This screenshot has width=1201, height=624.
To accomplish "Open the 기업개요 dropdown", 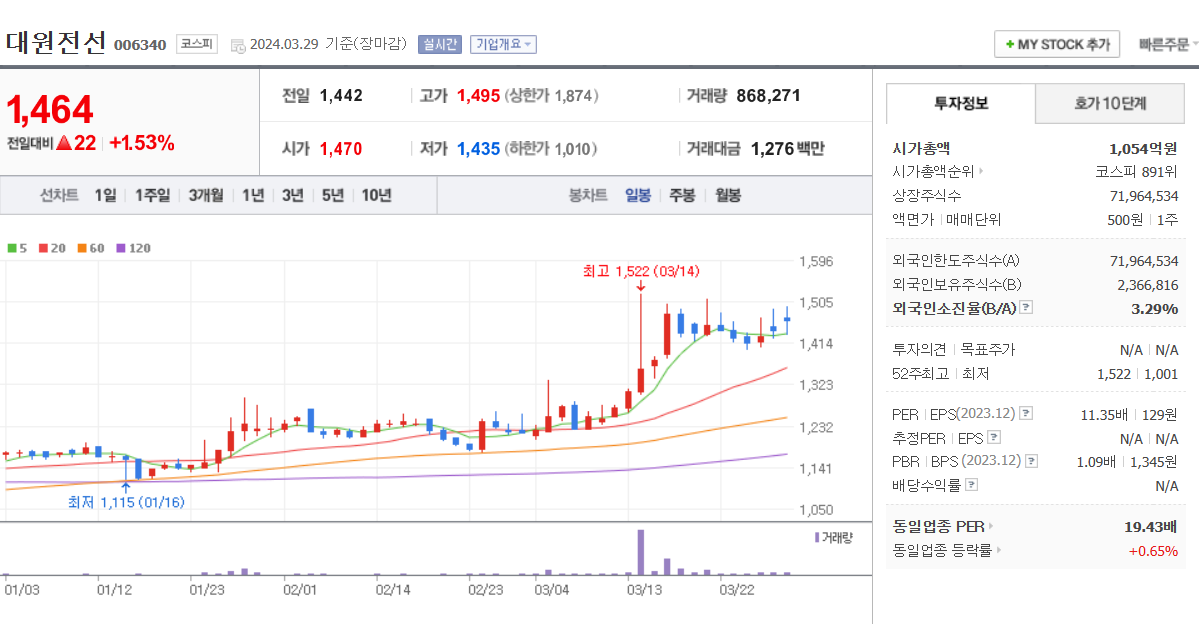I will 504,44.
